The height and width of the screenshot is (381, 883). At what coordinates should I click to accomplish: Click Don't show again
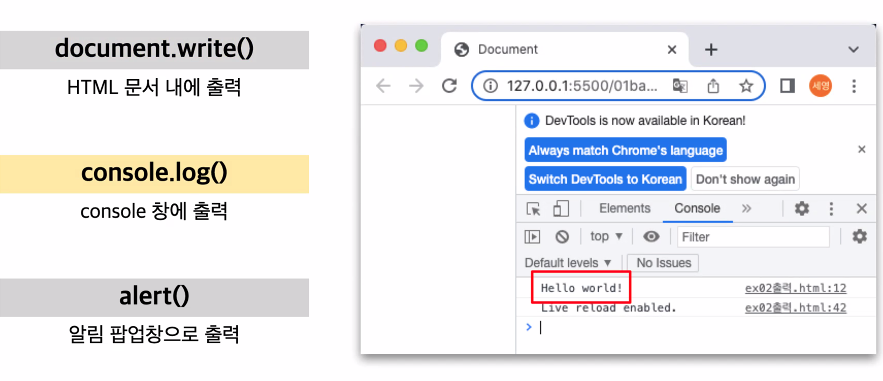click(x=746, y=180)
